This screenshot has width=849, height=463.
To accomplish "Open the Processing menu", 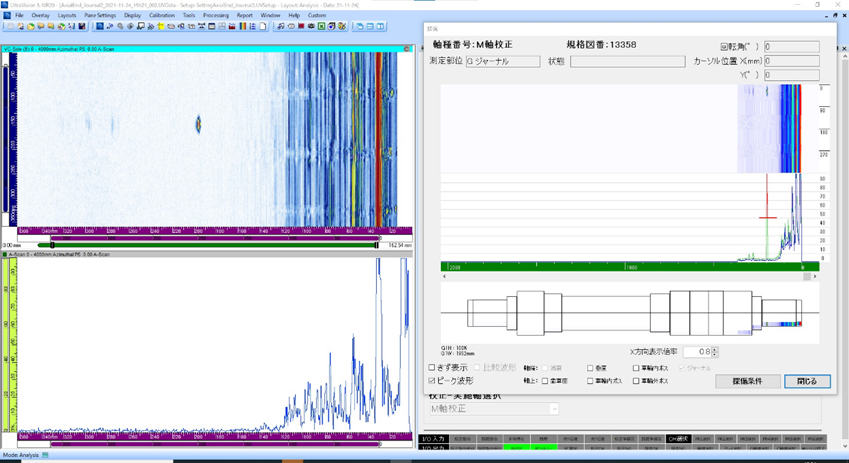I will tap(215, 15).
